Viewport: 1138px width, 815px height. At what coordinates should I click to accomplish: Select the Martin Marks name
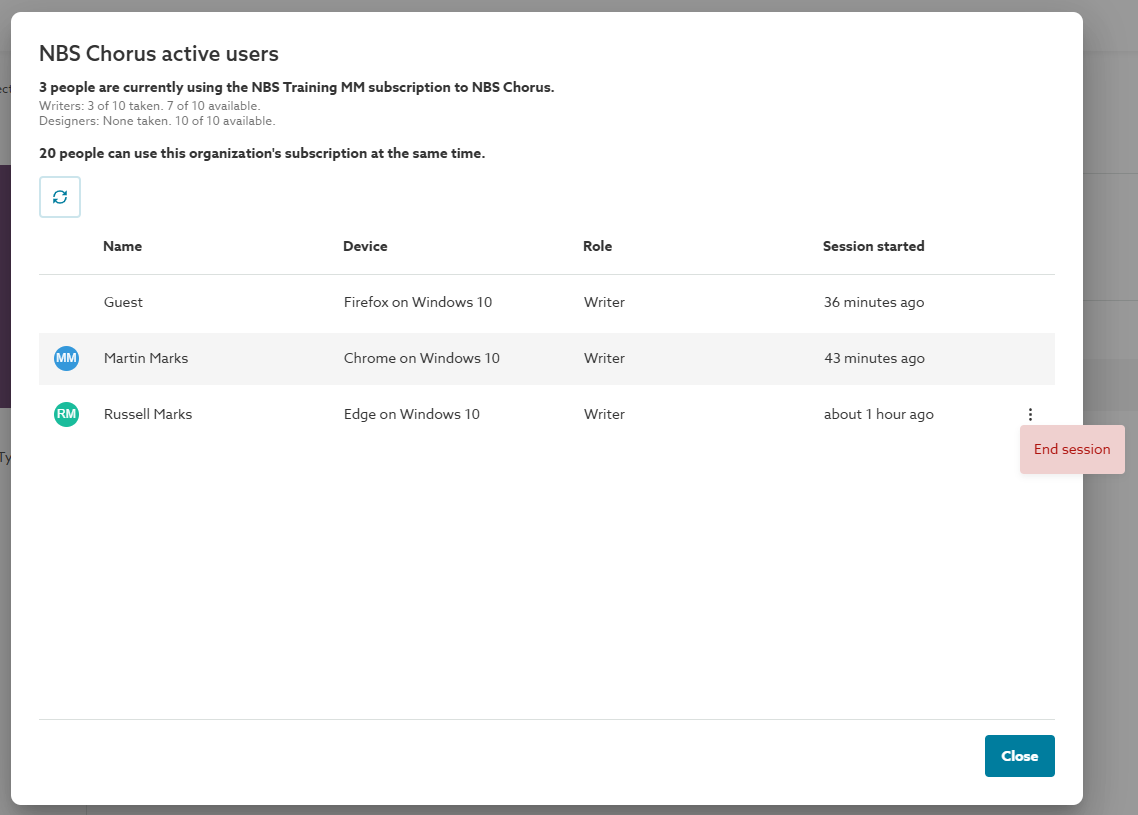pos(146,358)
